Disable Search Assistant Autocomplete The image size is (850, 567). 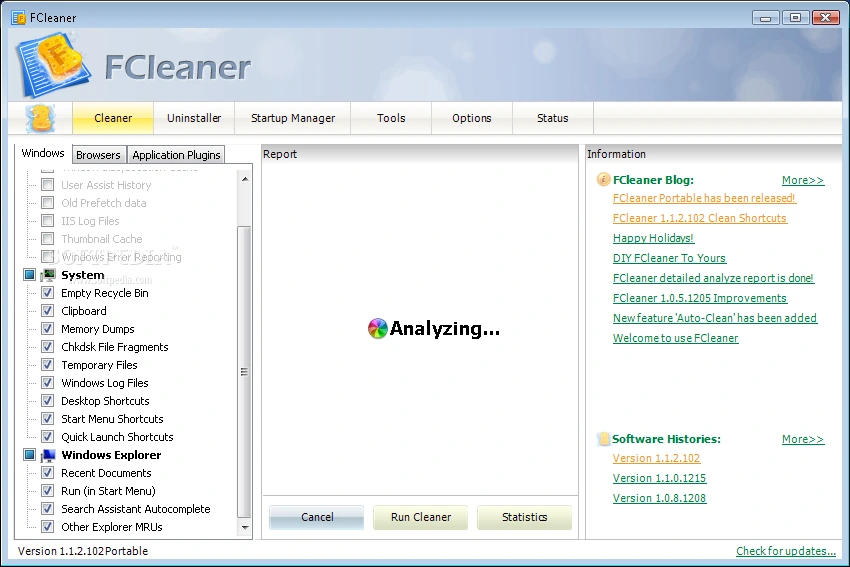coord(48,508)
